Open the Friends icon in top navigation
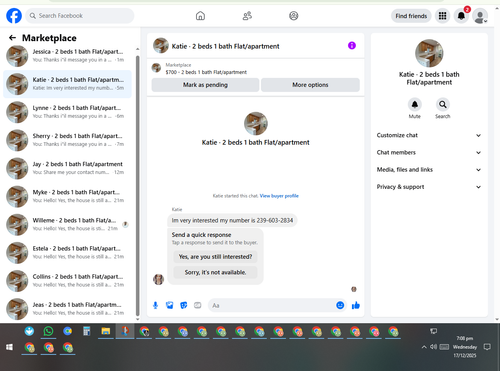The height and width of the screenshot is (371, 500). point(247,16)
